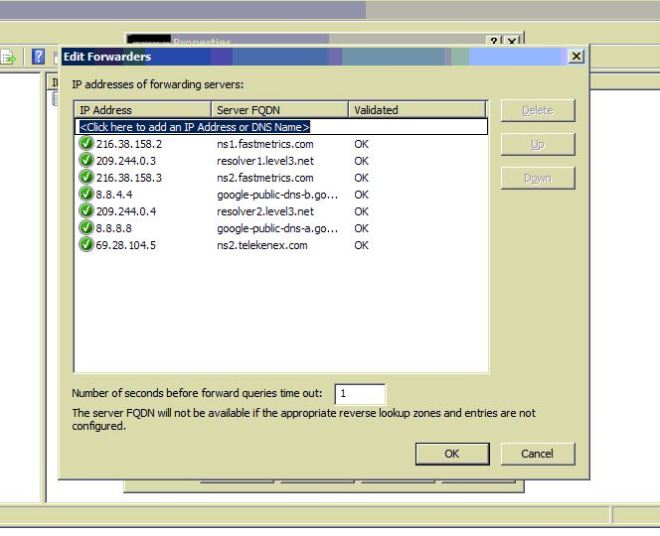Select IP address 216.38.158.3
Screen dimensions: 660x536
tap(129, 178)
